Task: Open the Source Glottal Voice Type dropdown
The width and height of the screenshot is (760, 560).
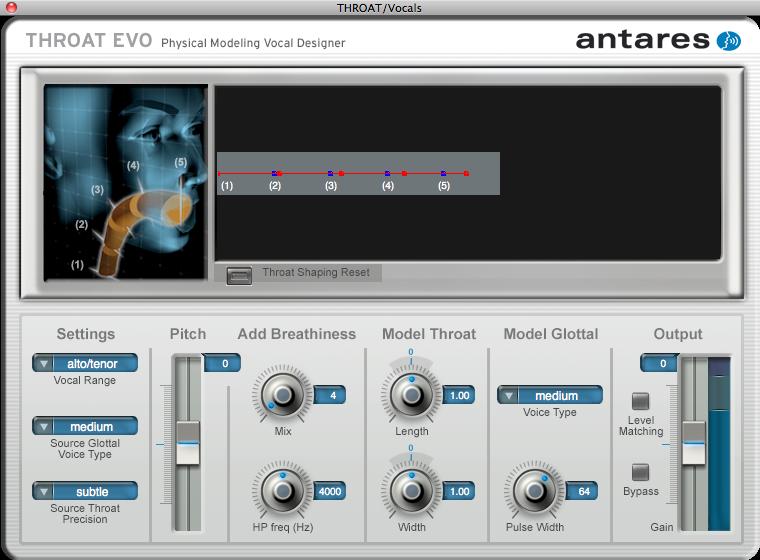Action: point(85,426)
